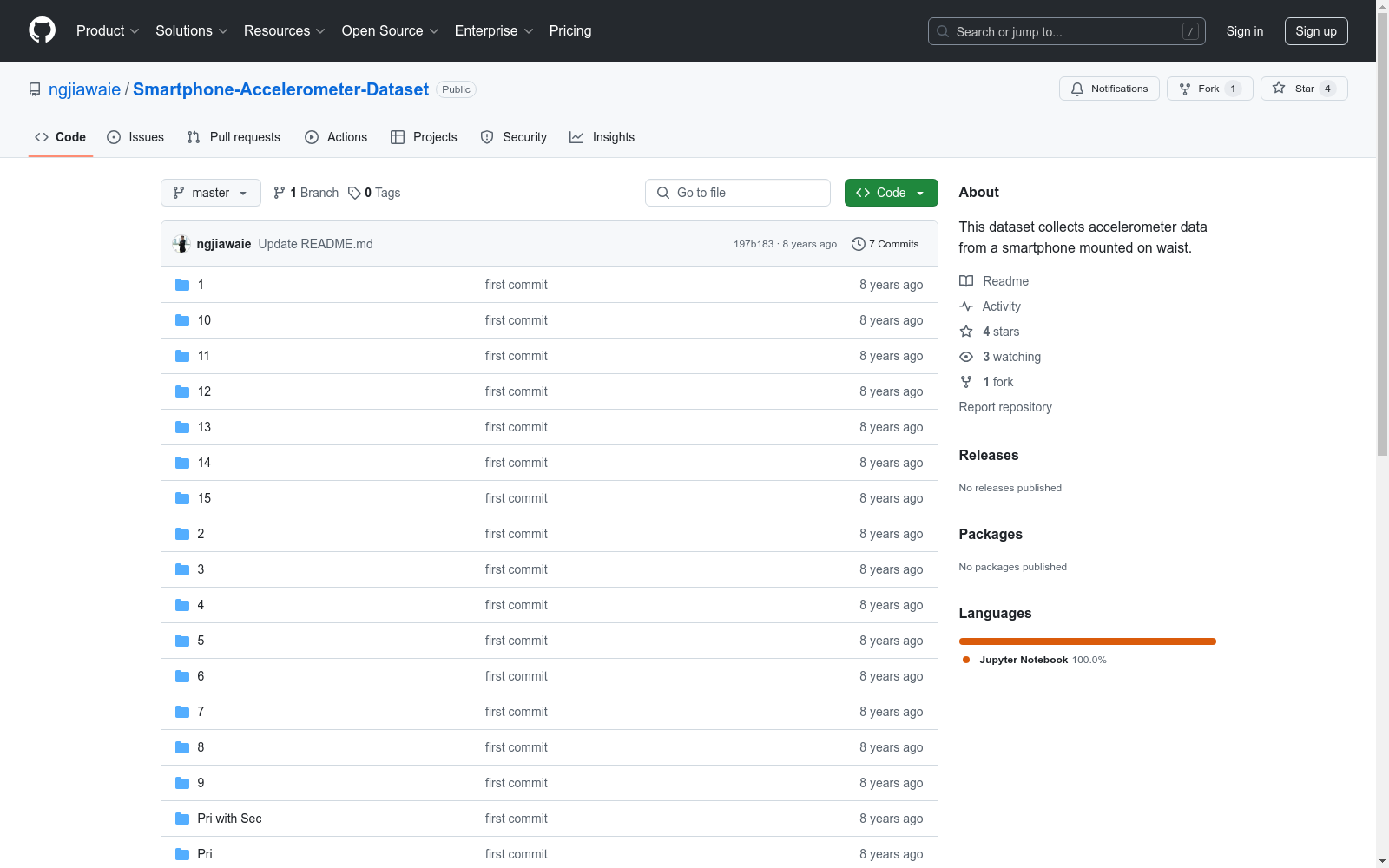
Task: Open the master branch selector
Action: pos(211,193)
